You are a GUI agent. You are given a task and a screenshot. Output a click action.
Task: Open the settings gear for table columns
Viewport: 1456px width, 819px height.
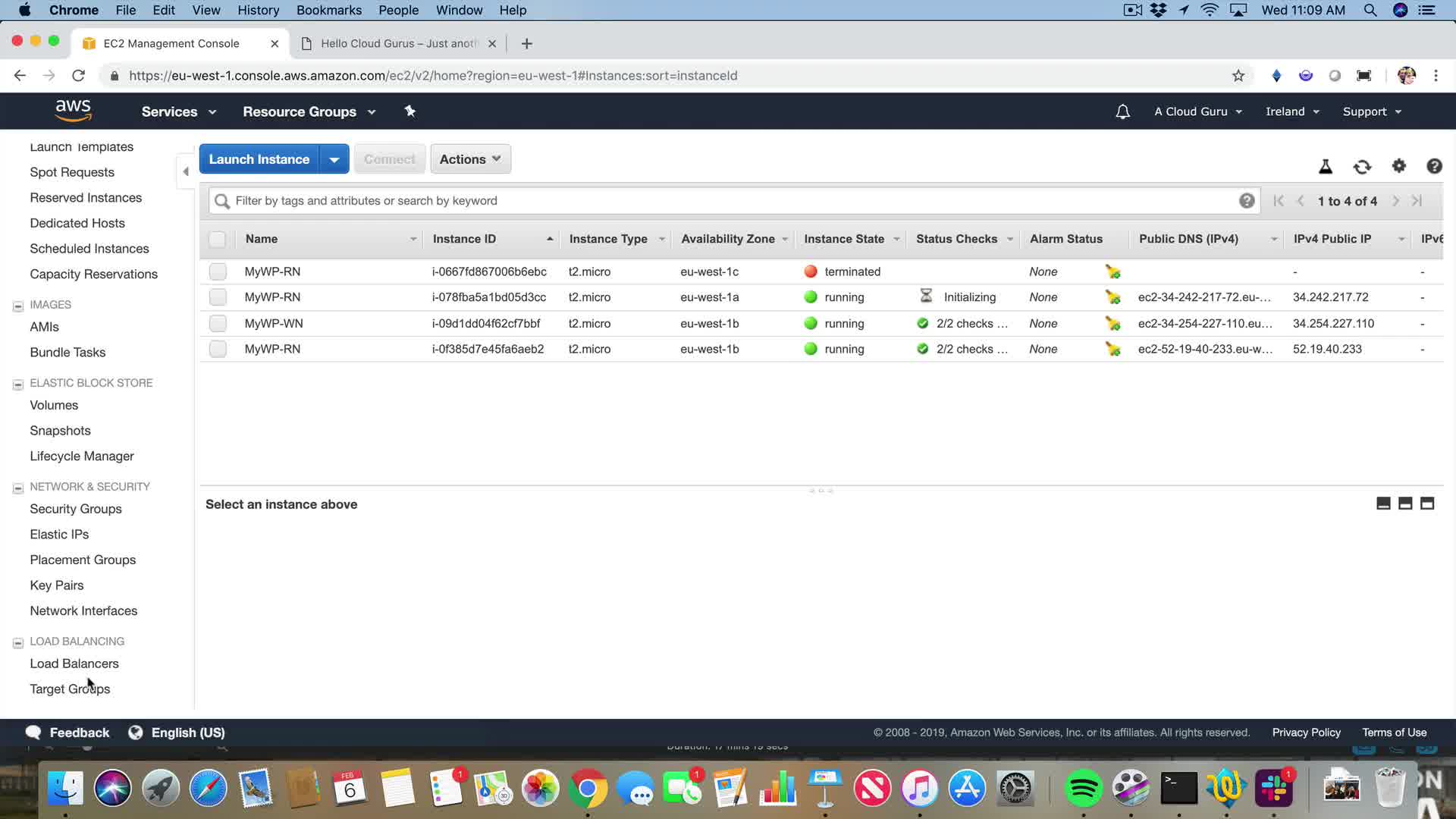point(1398,166)
